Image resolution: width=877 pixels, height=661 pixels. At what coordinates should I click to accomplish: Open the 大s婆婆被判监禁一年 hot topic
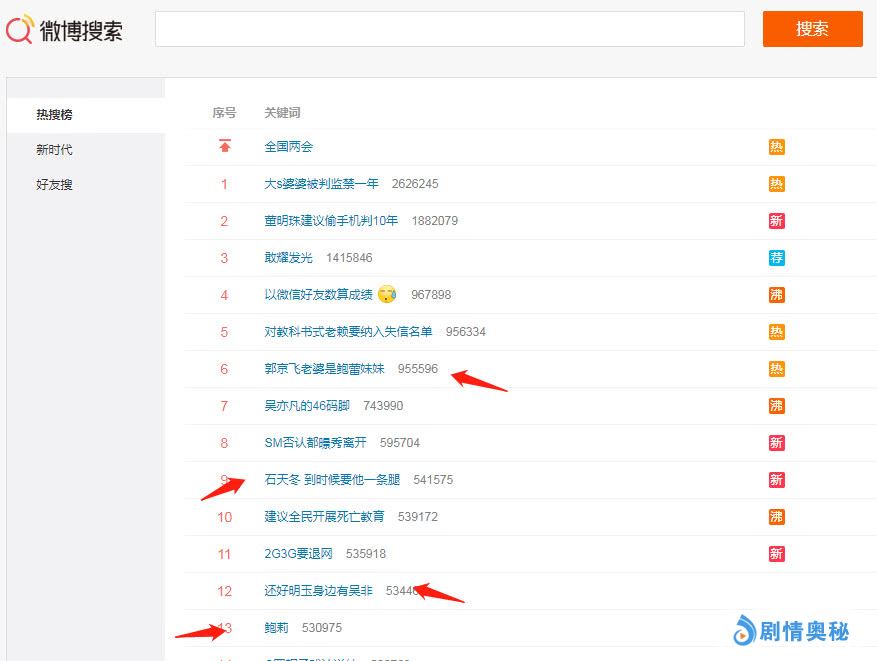click(321, 184)
